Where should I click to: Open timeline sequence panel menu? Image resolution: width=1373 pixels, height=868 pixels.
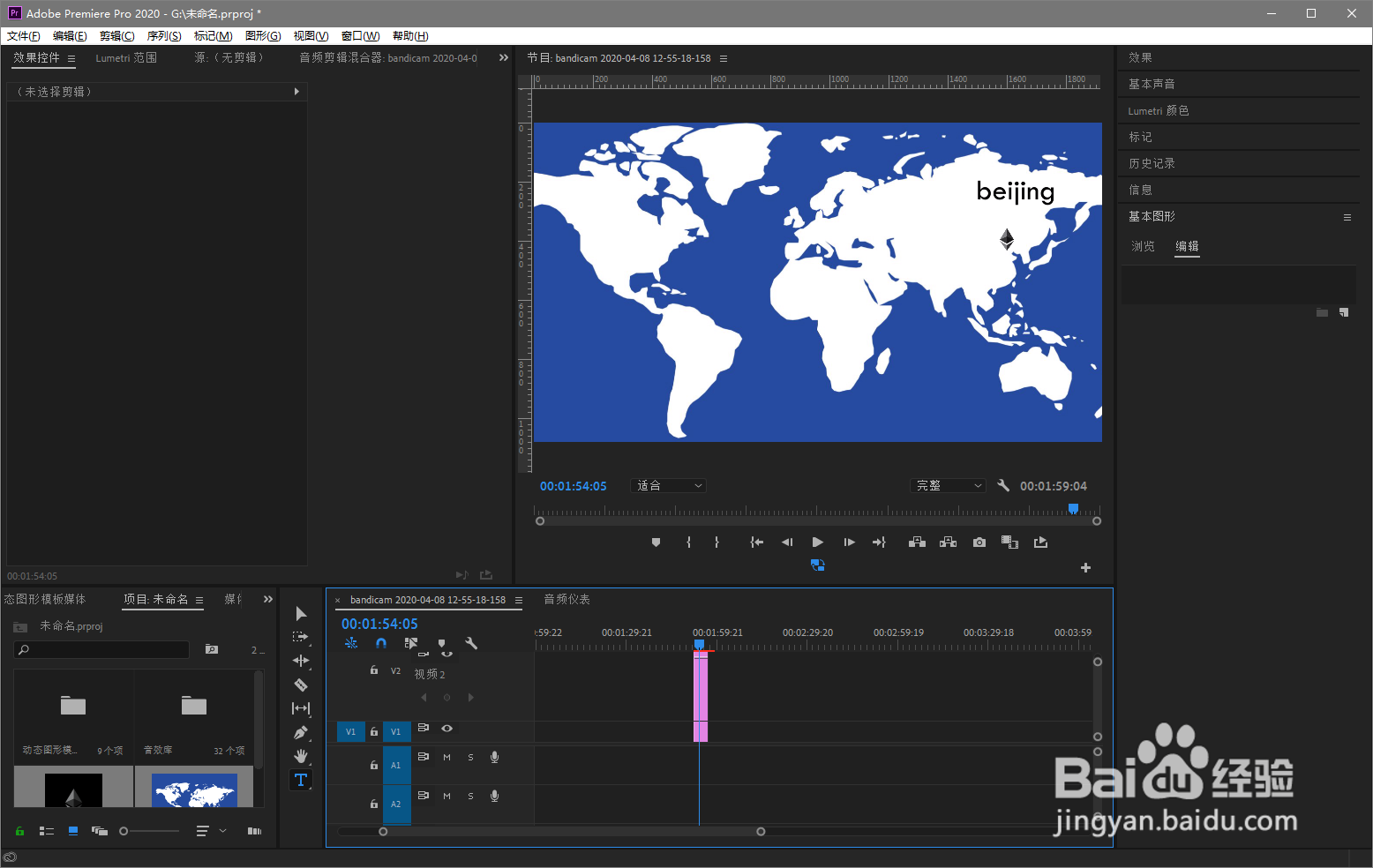(519, 600)
